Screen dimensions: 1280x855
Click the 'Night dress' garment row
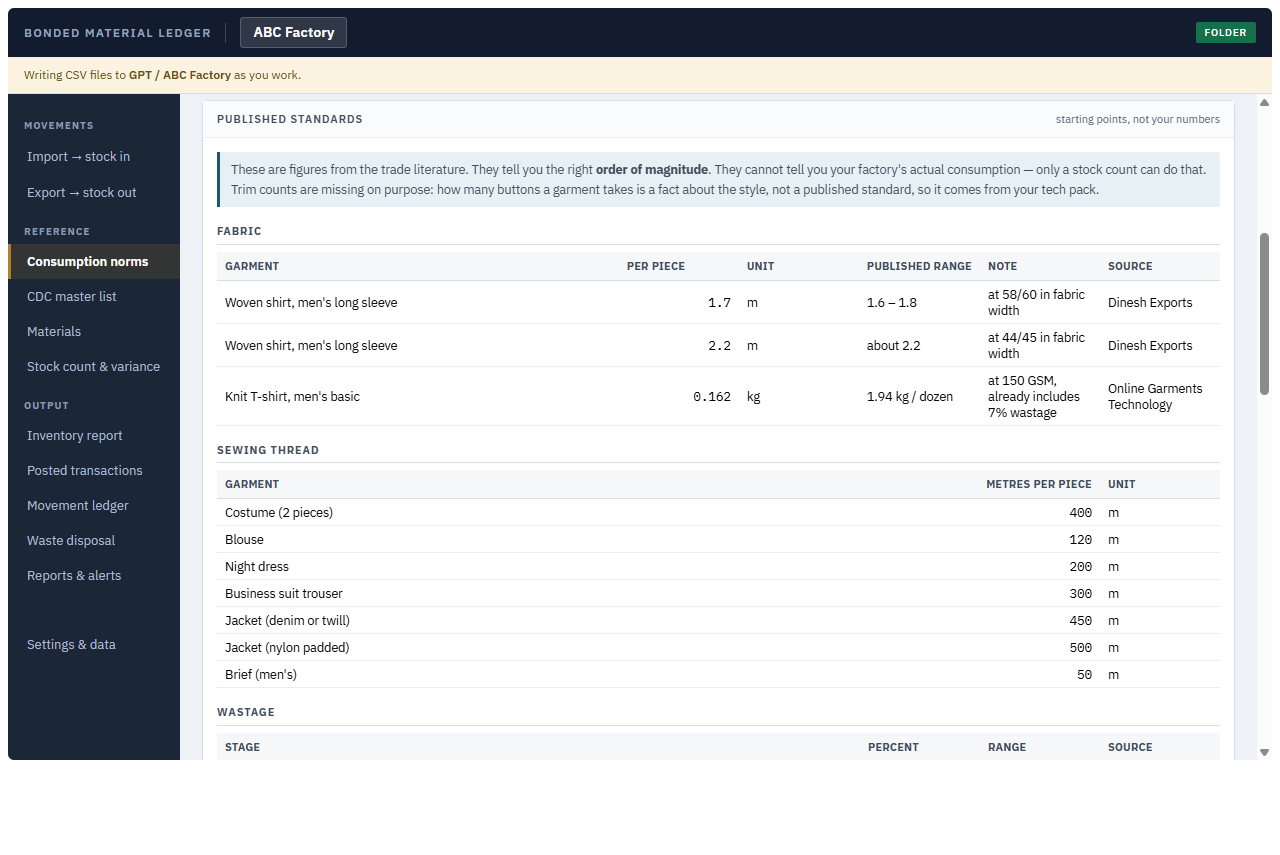(x=718, y=567)
